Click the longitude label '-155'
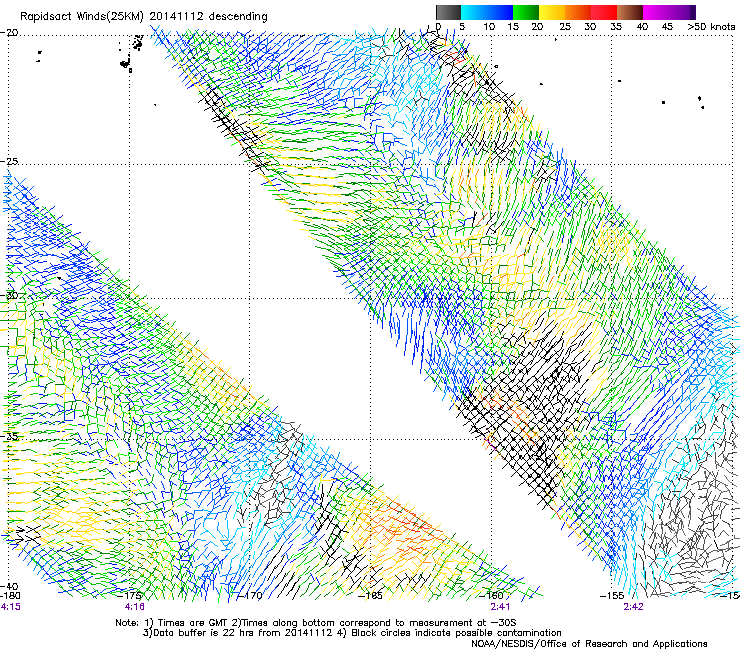 pyautogui.click(x=612, y=596)
